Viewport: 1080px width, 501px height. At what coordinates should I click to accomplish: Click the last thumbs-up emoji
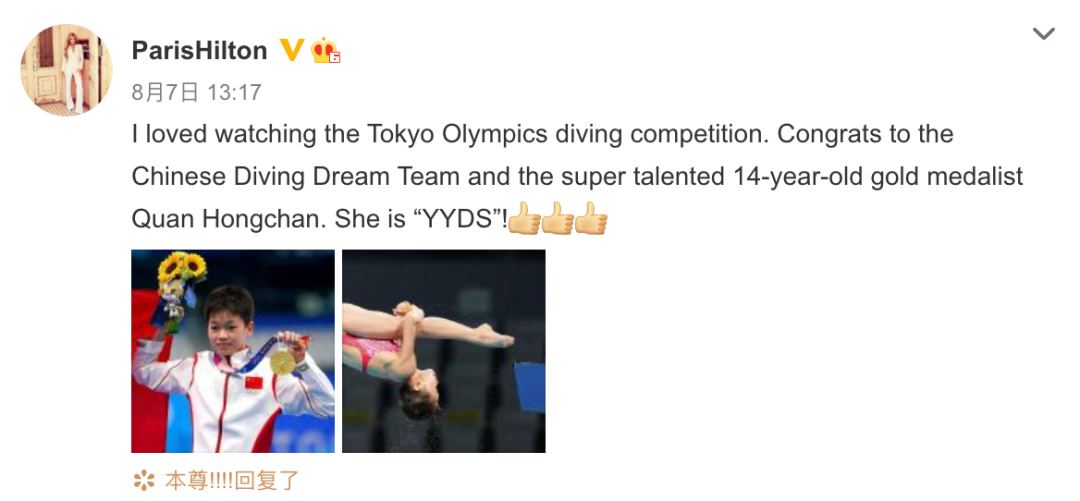click(x=591, y=219)
